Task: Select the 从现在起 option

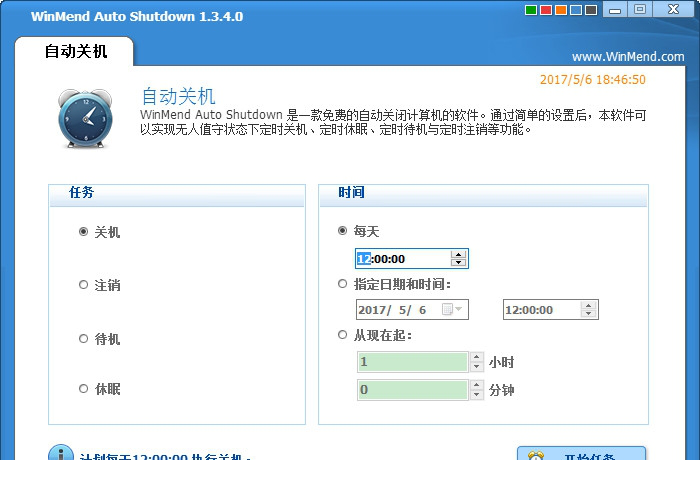Action: [342, 335]
